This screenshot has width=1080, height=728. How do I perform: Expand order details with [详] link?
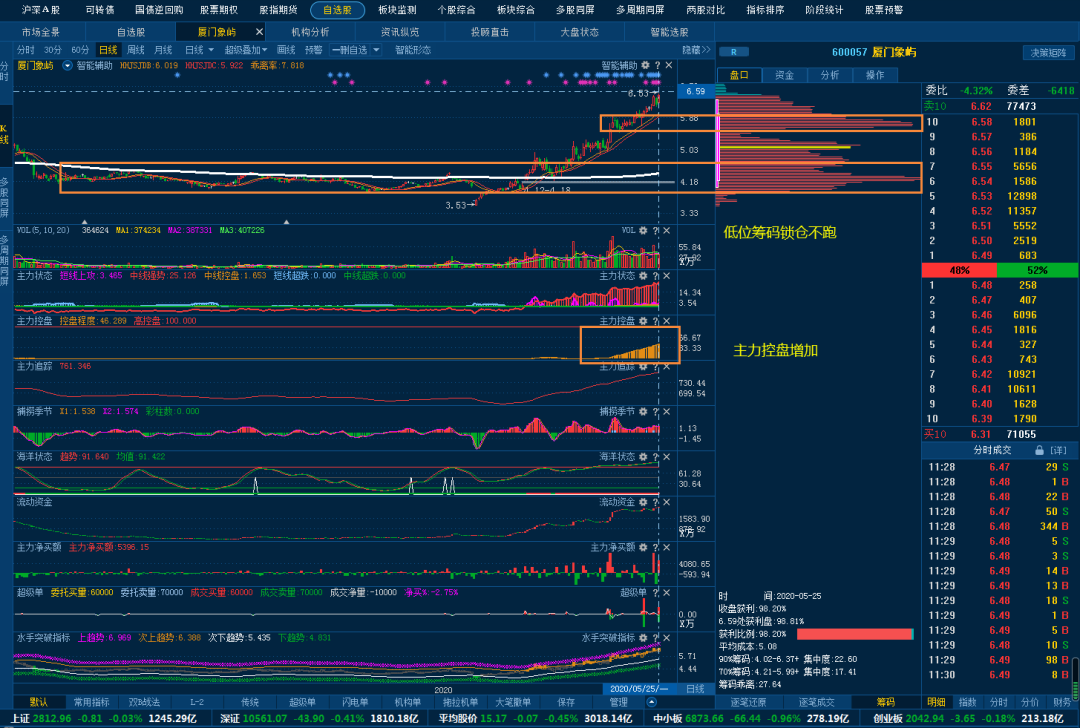coord(1058,450)
